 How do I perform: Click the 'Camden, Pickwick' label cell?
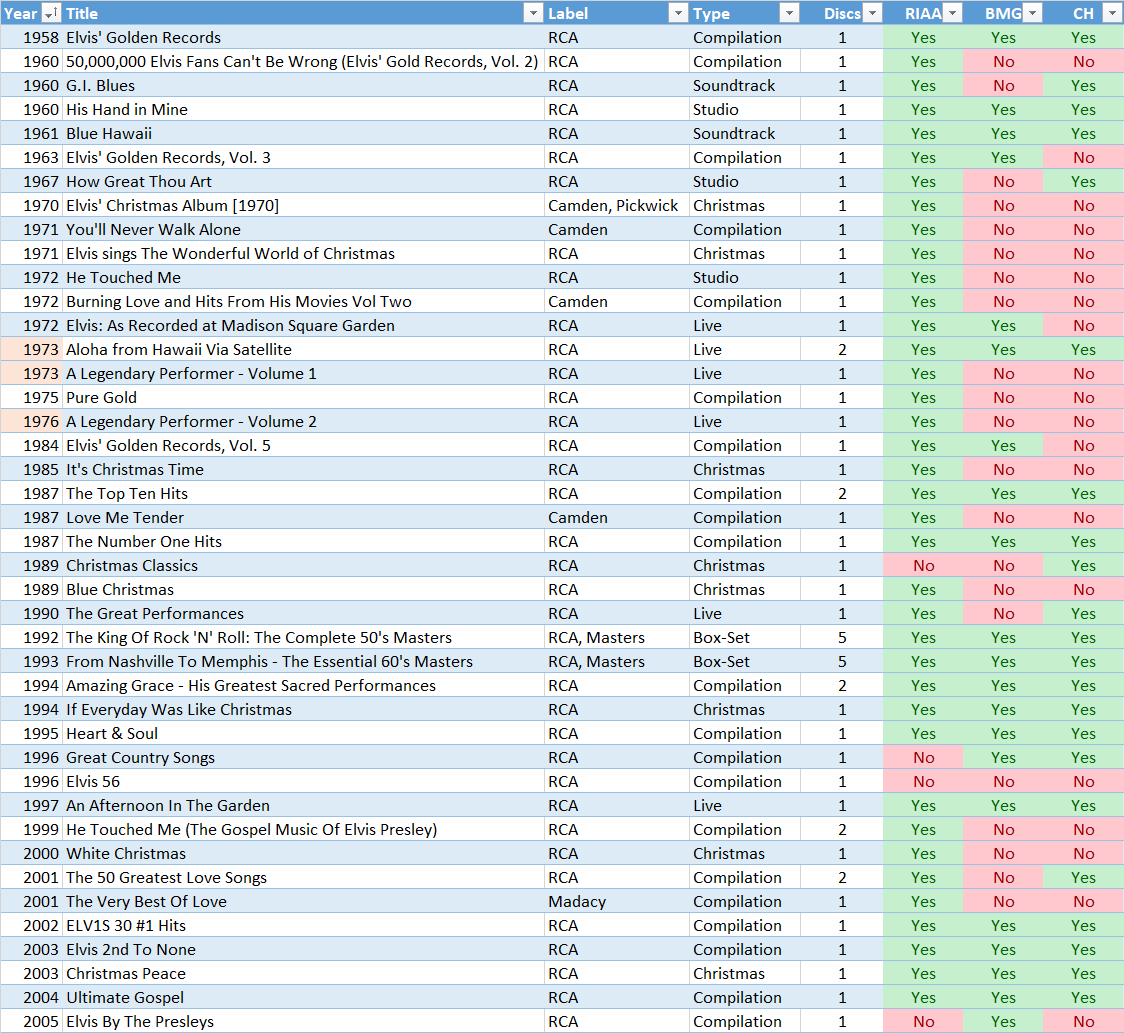(x=616, y=206)
